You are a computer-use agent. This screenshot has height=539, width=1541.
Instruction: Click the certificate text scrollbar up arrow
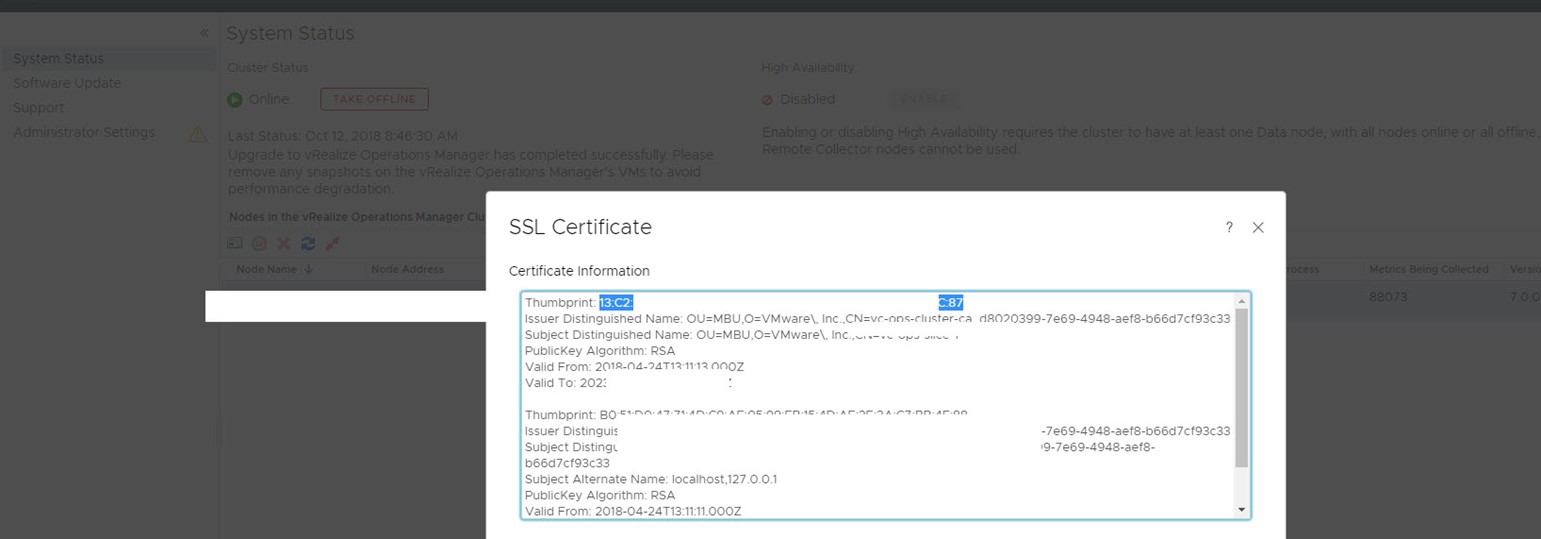click(1242, 301)
